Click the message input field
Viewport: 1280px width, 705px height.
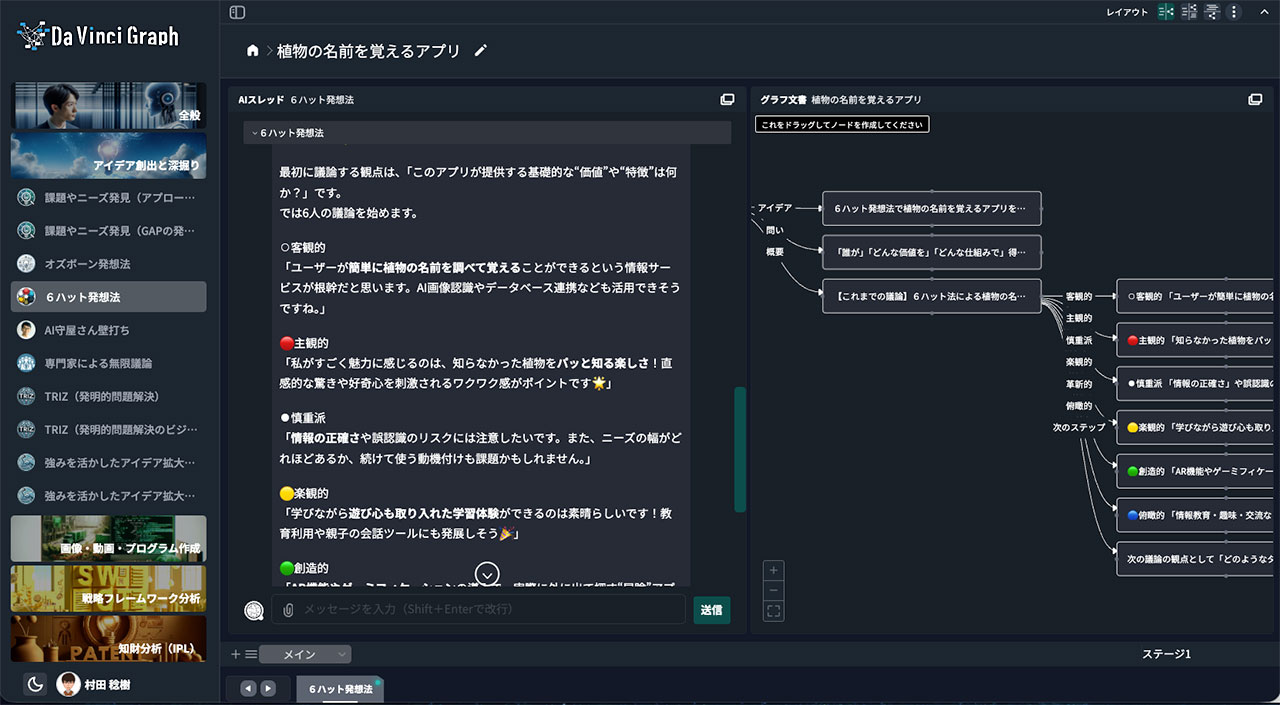(490, 610)
